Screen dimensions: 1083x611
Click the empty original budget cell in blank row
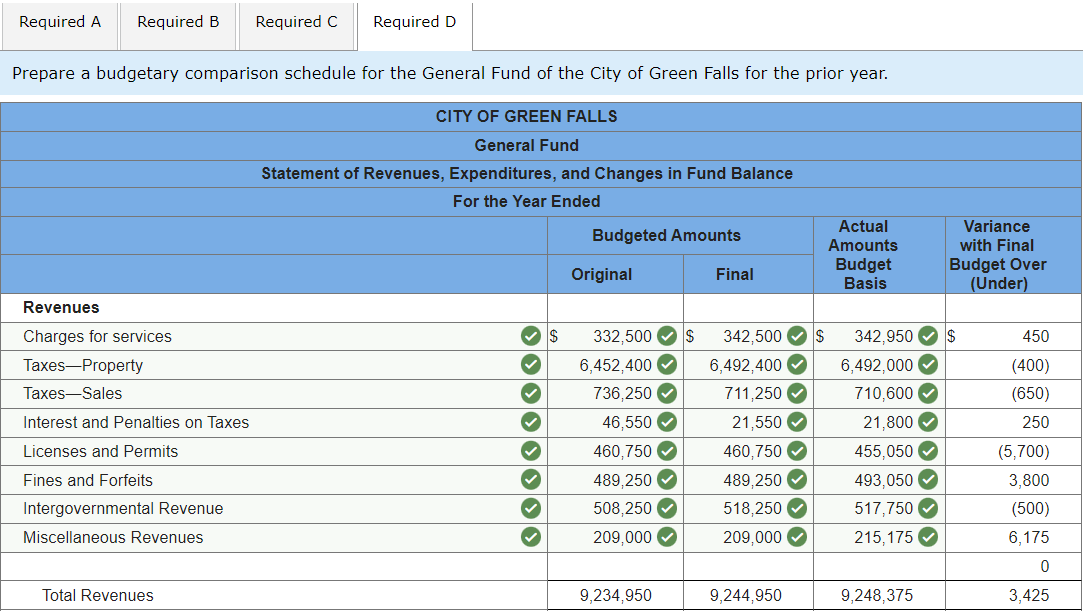(x=615, y=566)
